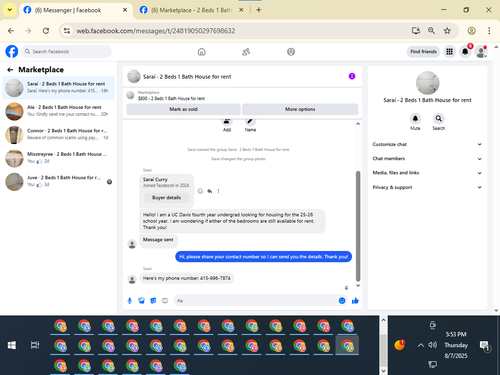
Task: Click the browser address bar URL
Action: (156, 31)
